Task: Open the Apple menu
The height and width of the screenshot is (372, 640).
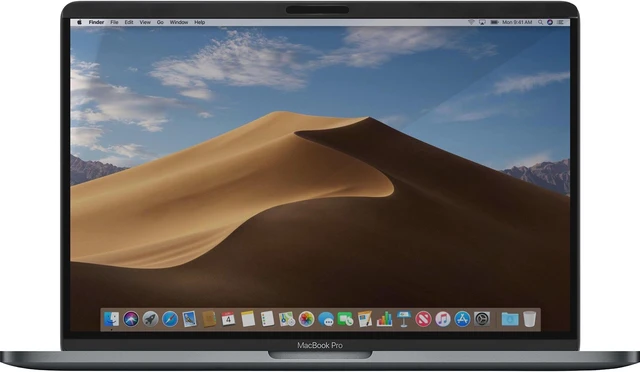Action: [79, 22]
